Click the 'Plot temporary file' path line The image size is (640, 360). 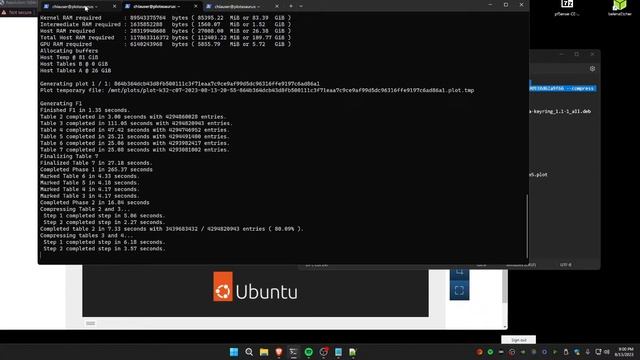click(257, 90)
